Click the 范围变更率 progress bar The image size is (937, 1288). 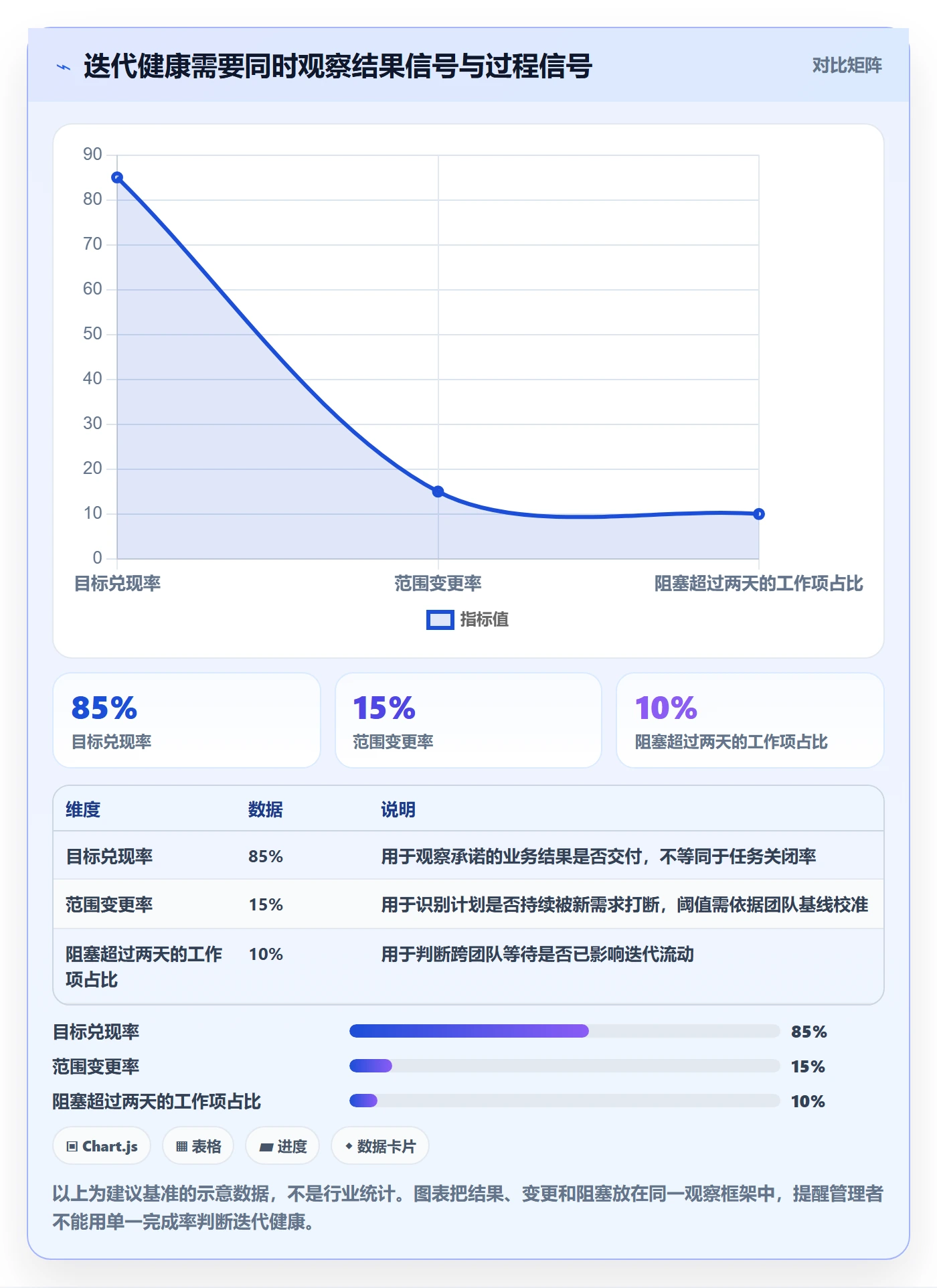pos(565,1066)
